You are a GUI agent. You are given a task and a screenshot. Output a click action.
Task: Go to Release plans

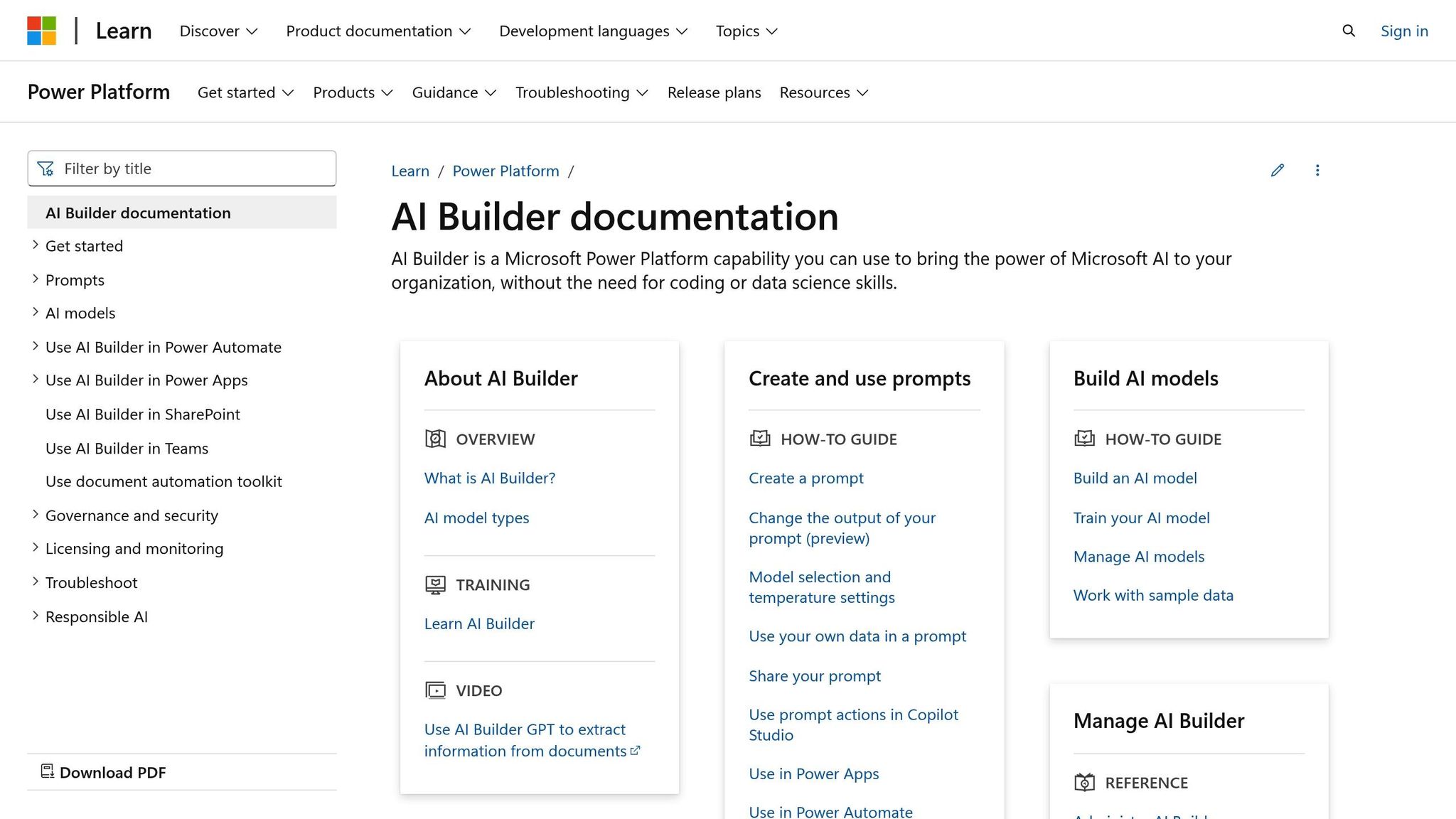point(714,92)
